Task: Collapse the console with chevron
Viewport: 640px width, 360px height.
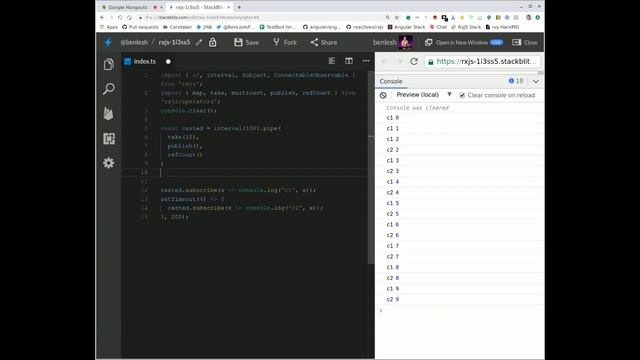Action: (536, 82)
